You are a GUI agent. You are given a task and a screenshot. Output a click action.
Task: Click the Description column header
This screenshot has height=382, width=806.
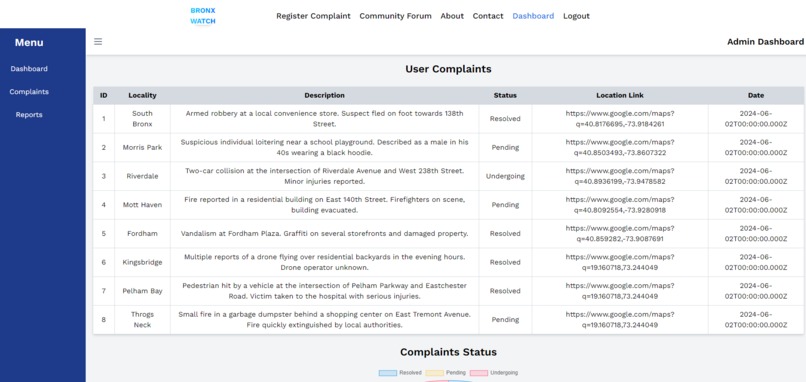click(x=324, y=95)
